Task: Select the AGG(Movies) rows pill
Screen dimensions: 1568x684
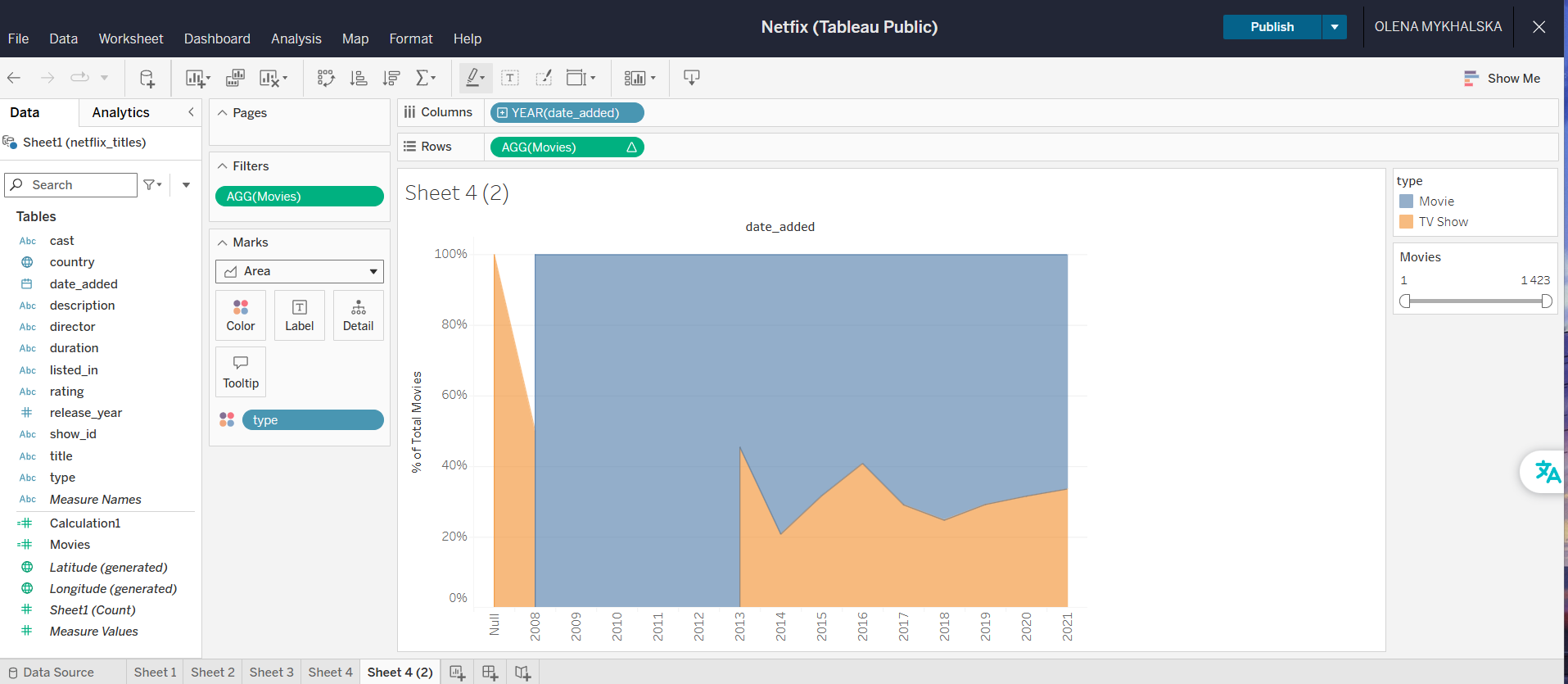Action: 567,147
